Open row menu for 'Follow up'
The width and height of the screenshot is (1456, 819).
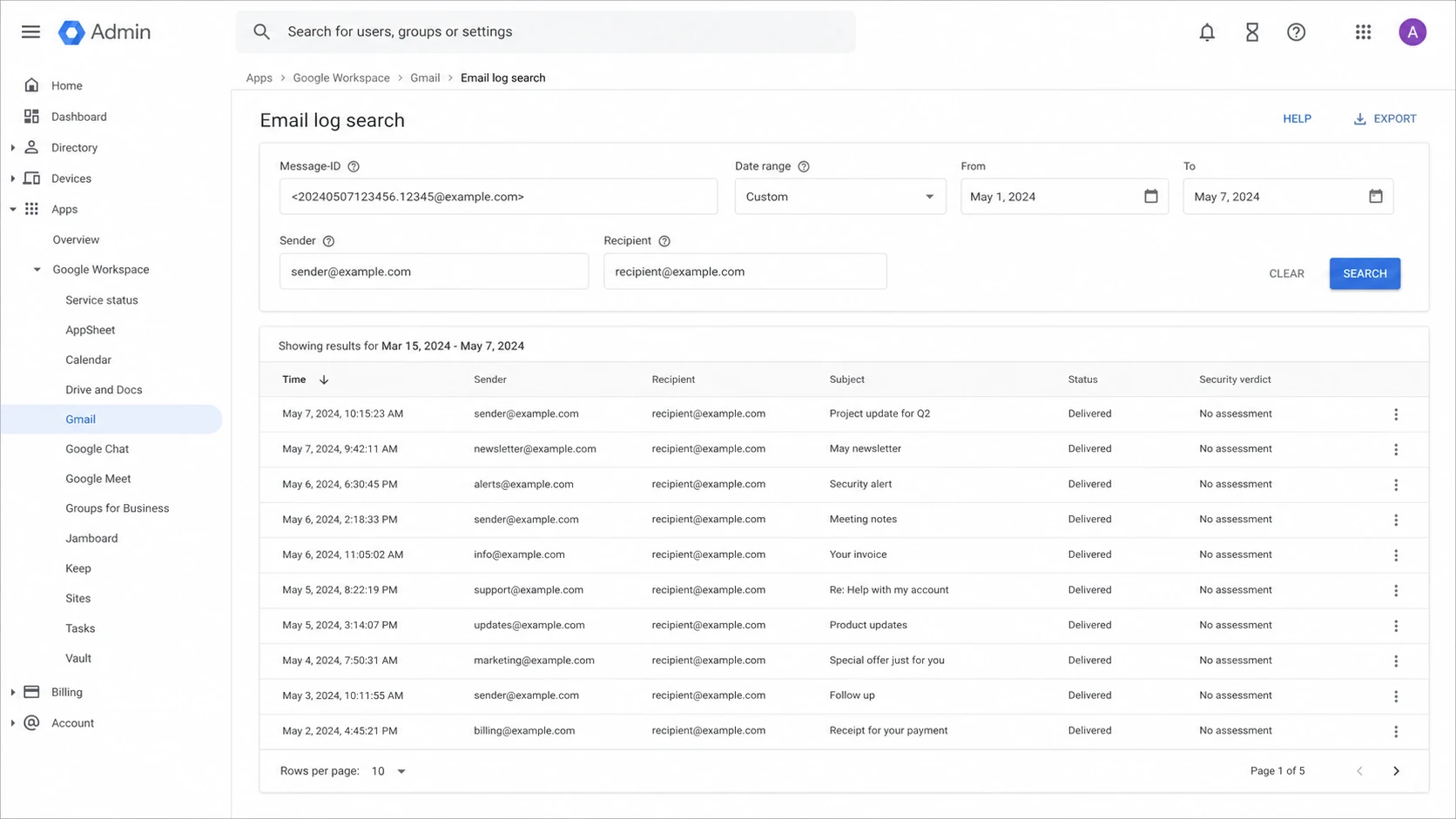[1396, 696]
